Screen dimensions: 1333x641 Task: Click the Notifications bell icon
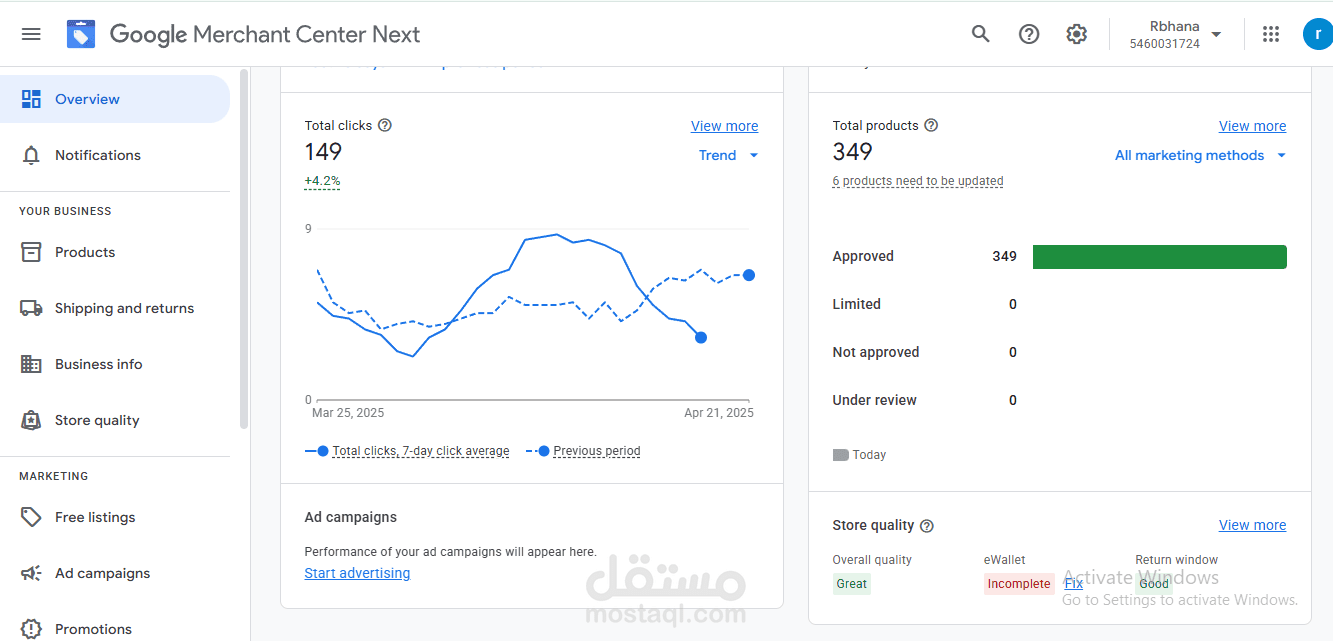31,155
